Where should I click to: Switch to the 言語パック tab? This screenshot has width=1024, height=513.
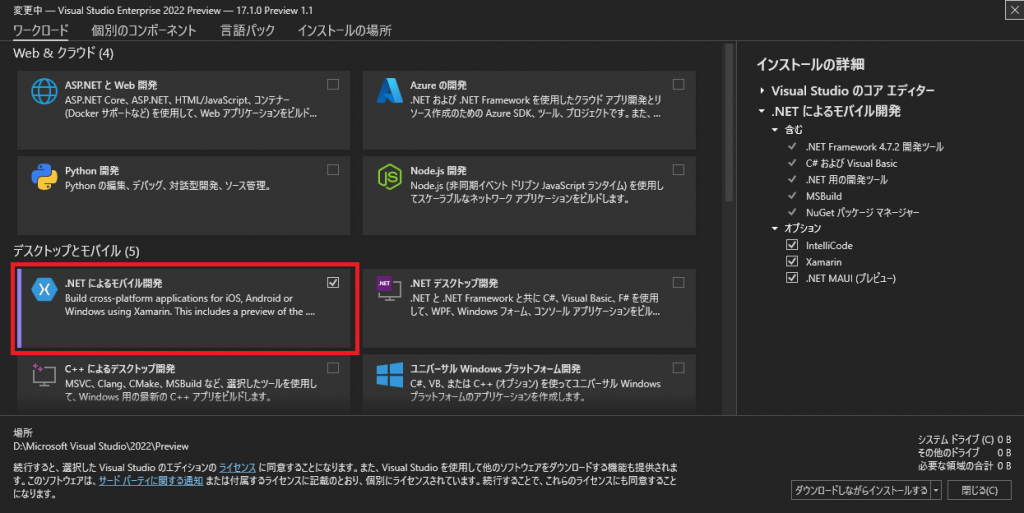(x=248, y=31)
